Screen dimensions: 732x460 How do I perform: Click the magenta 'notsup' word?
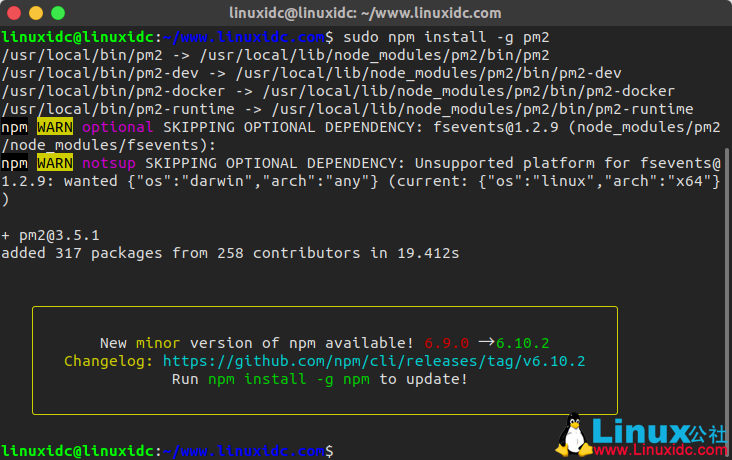(x=109, y=163)
